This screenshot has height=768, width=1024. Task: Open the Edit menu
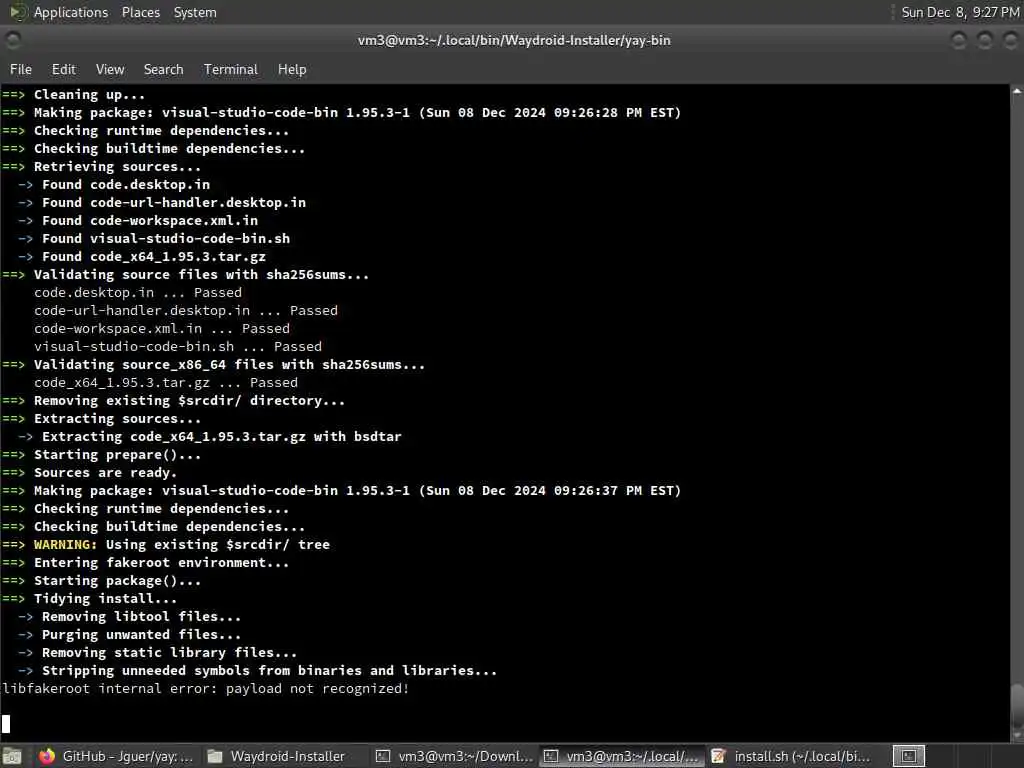tap(63, 69)
